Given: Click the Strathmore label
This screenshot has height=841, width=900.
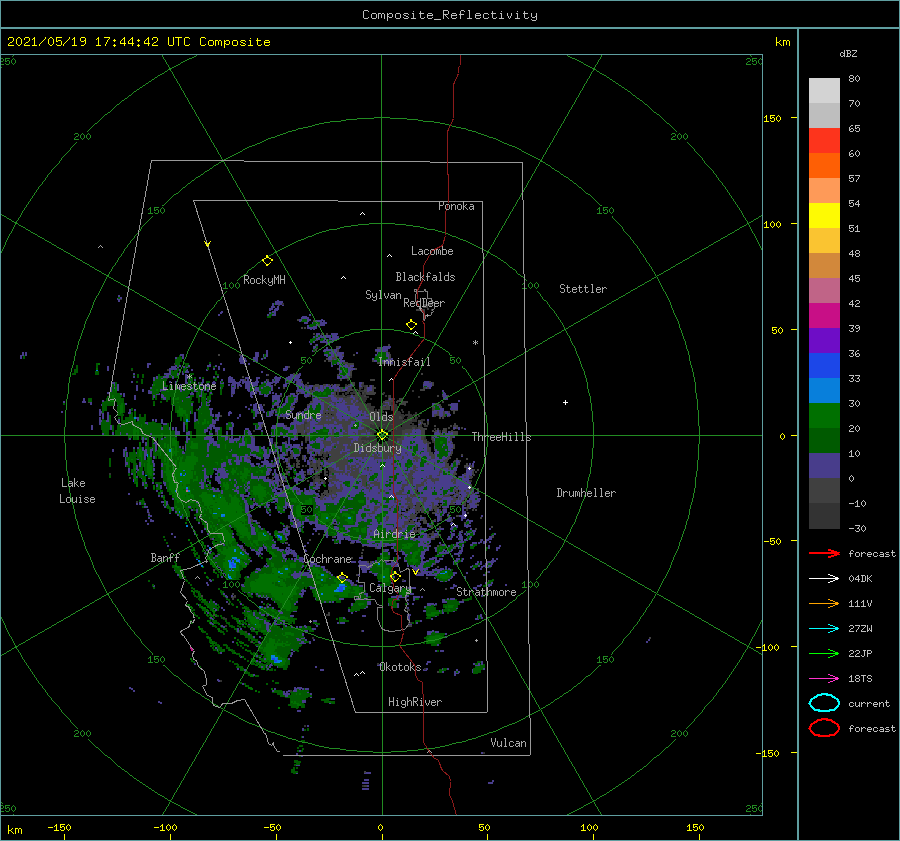Looking at the screenshot, I should tap(486, 592).
